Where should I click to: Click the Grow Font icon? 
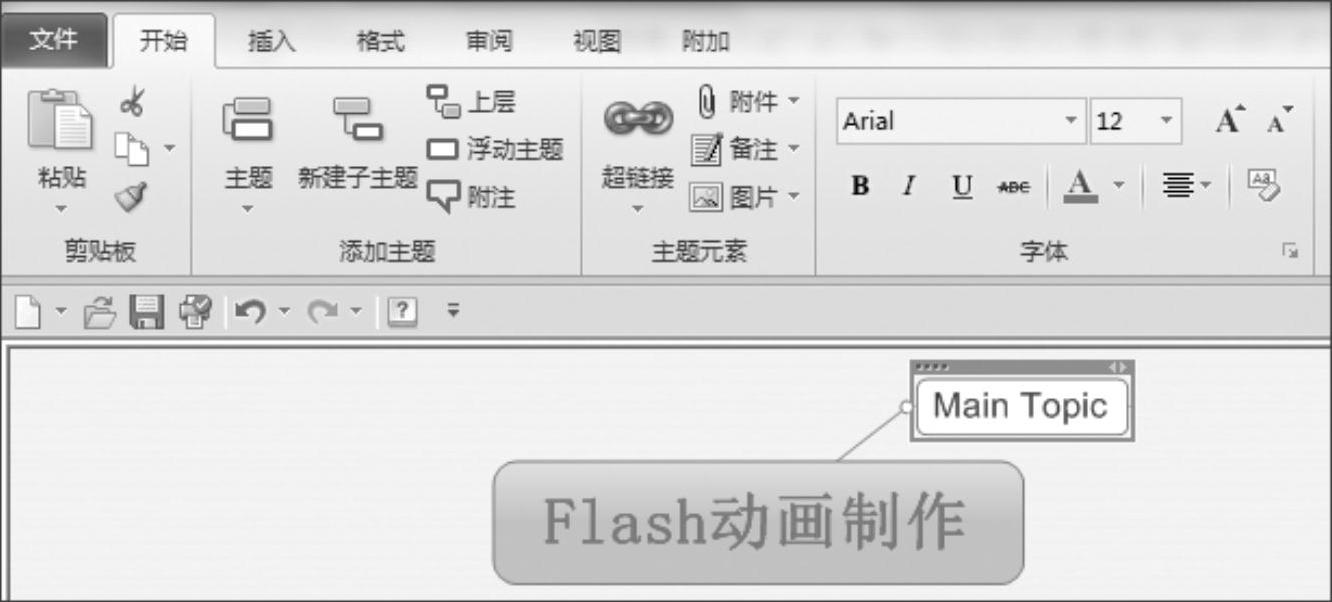point(1231,120)
